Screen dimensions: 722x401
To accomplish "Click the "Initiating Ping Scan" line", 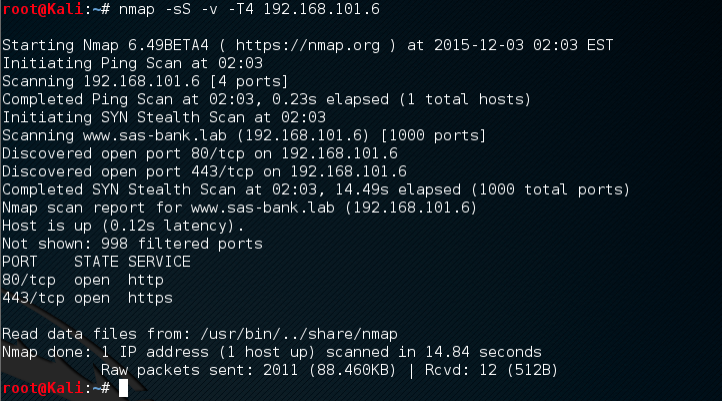I will [x=115, y=63].
